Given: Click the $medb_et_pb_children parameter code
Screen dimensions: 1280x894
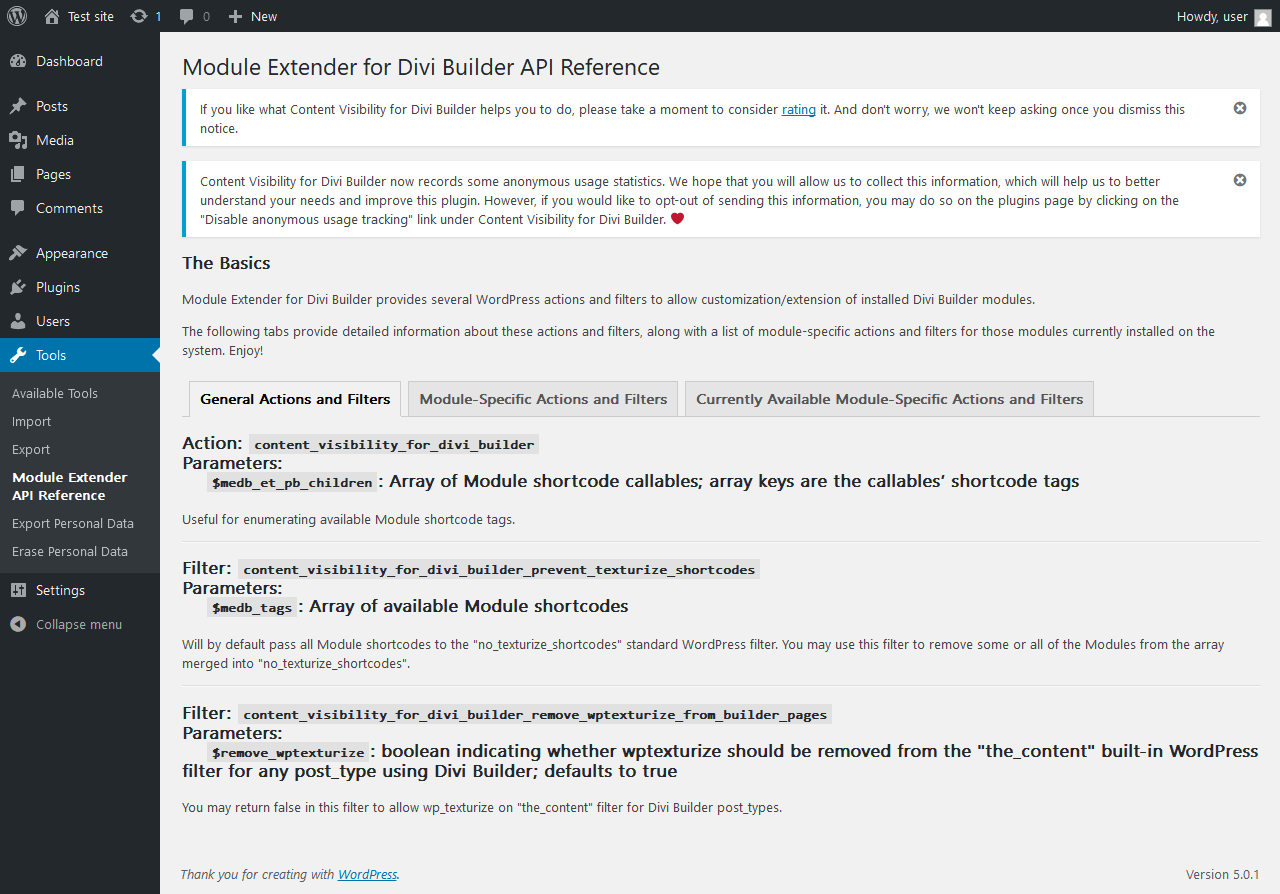Looking at the screenshot, I should tap(293, 483).
